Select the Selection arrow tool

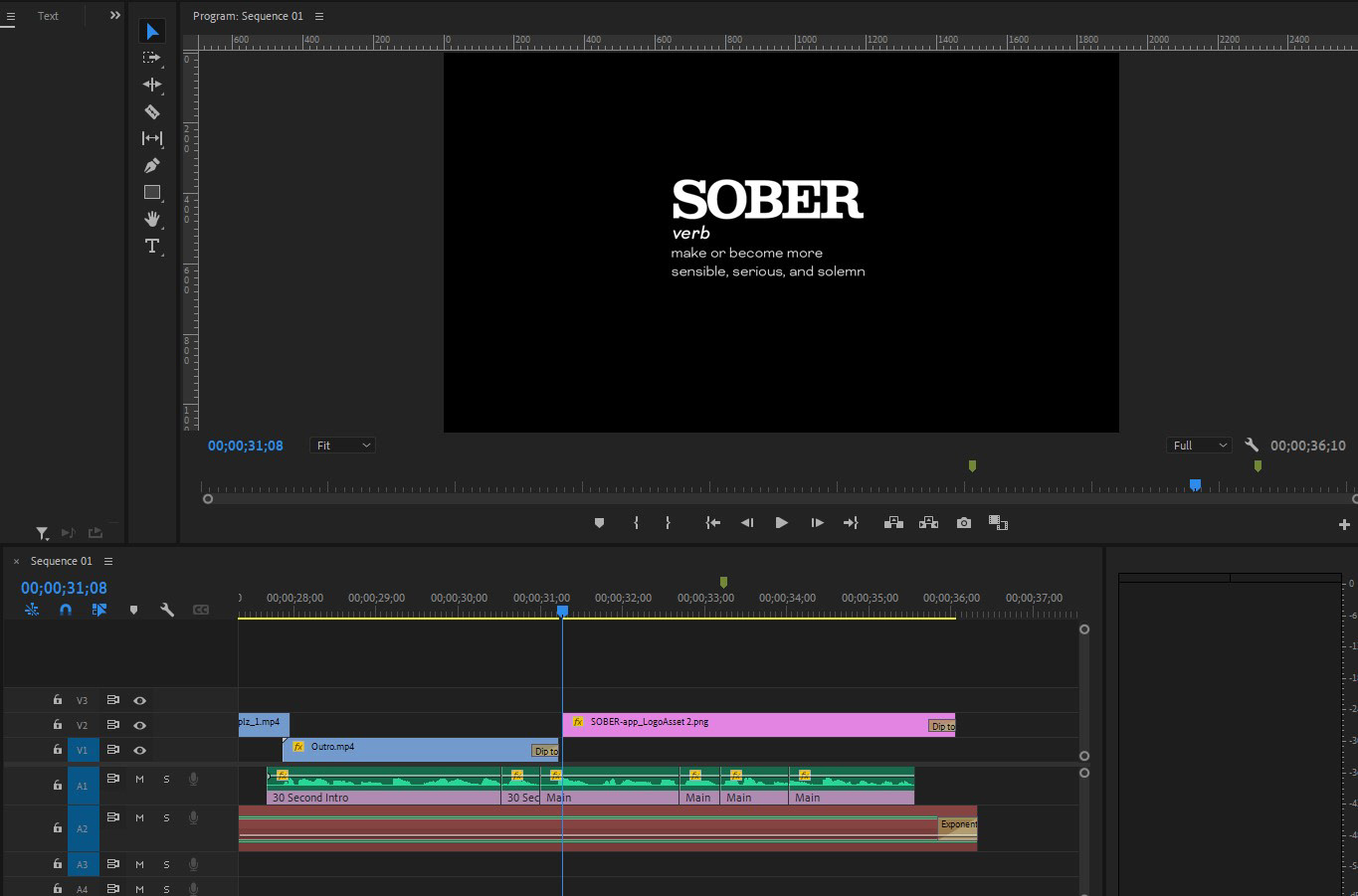tap(152, 32)
